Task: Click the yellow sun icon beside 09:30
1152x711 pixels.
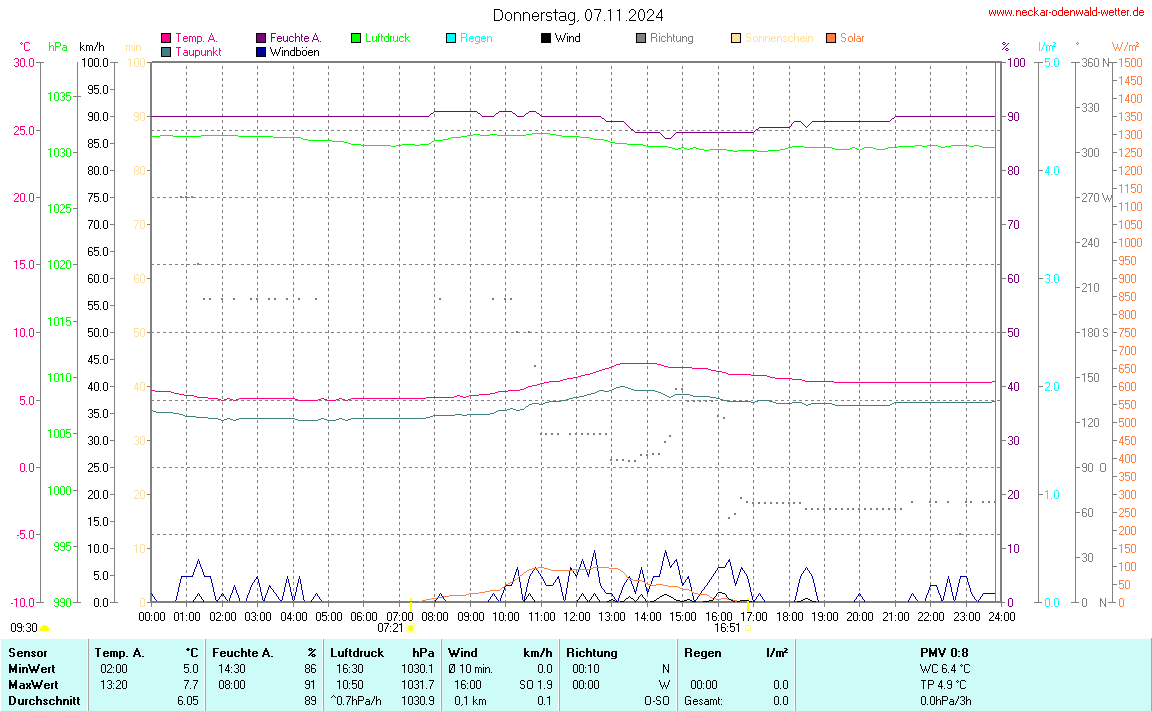Action: (45, 628)
